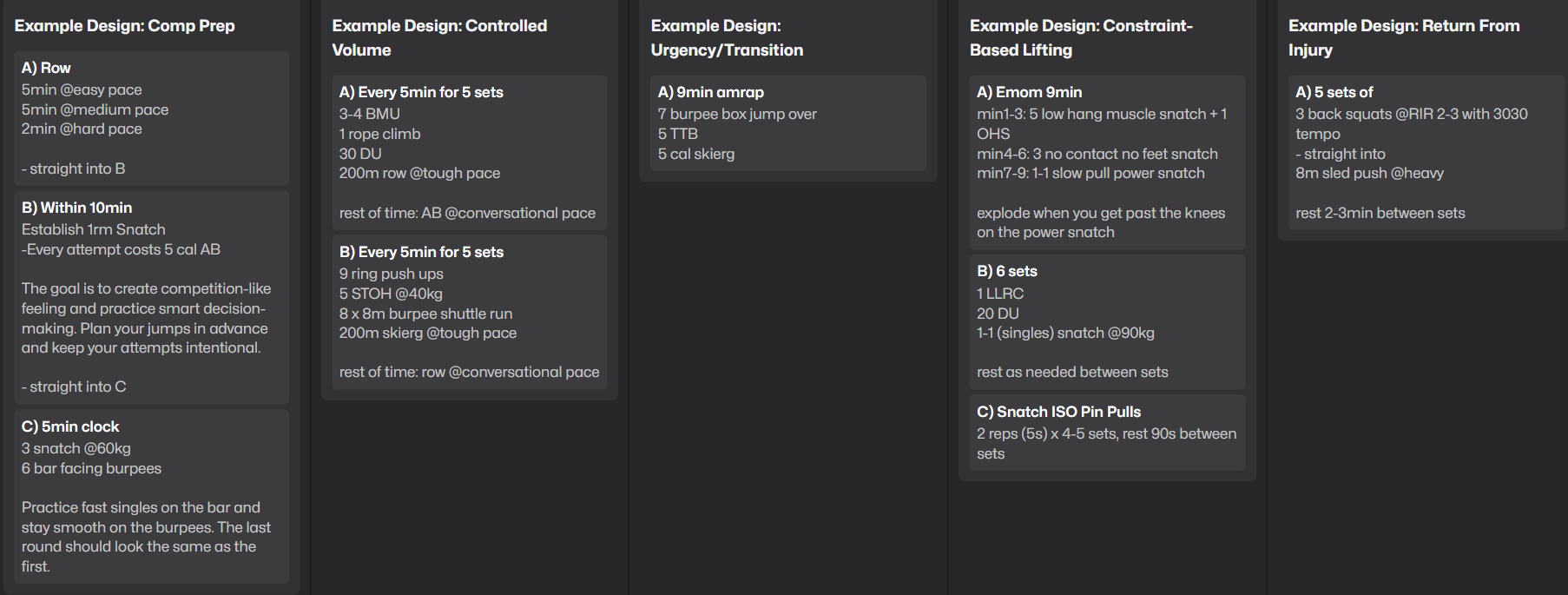Click the '200m skierg @tough pace' line
The width and height of the screenshot is (1568, 595).
coord(428,333)
